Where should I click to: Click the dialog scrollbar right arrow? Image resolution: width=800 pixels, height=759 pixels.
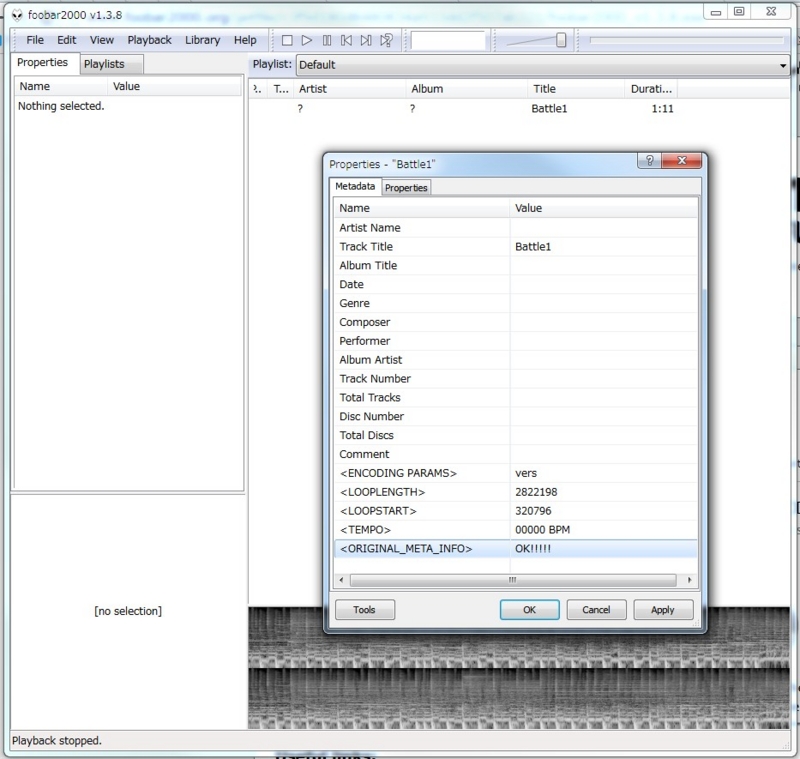689,580
